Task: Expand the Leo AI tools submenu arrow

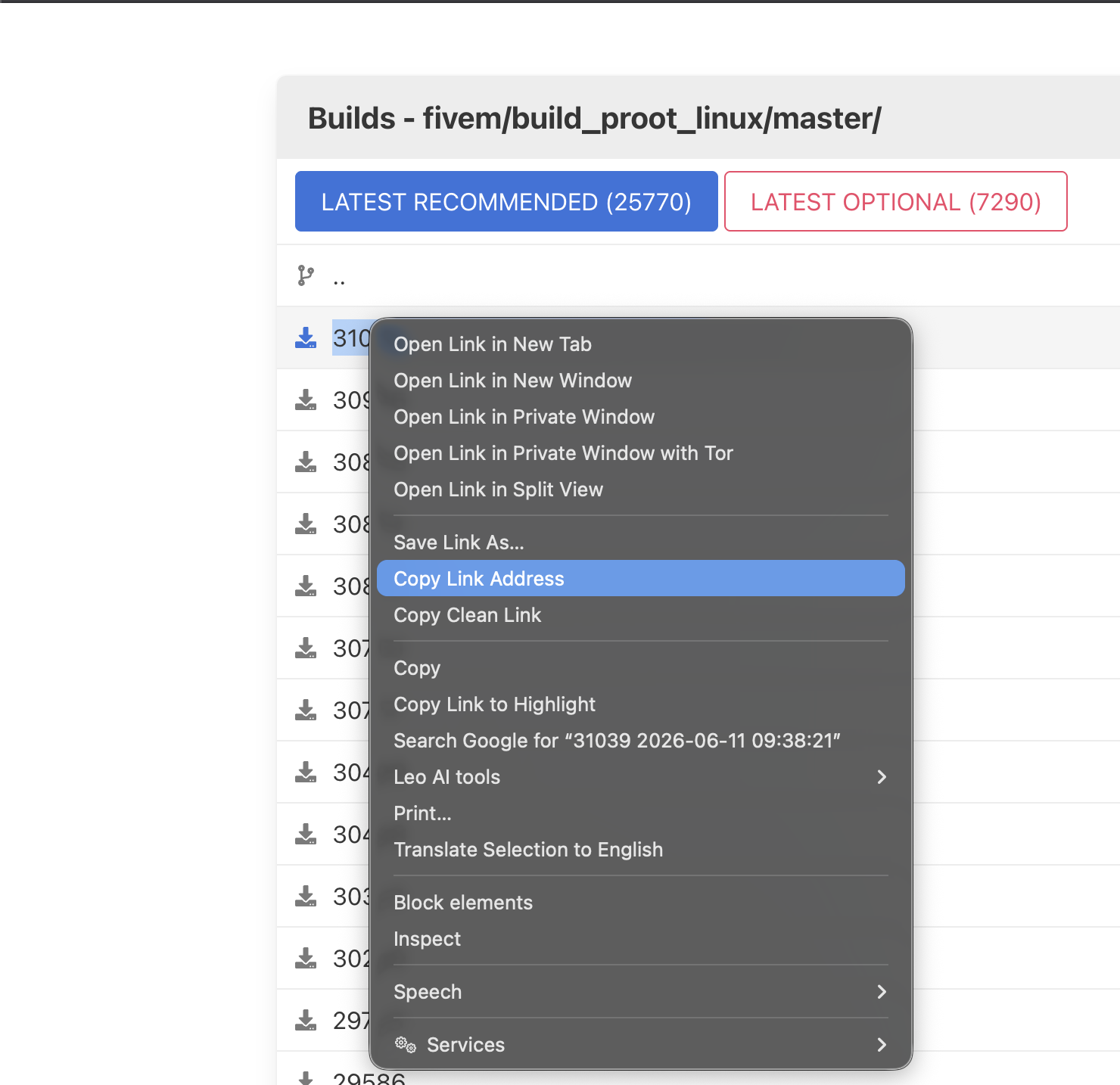Action: (882, 777)
